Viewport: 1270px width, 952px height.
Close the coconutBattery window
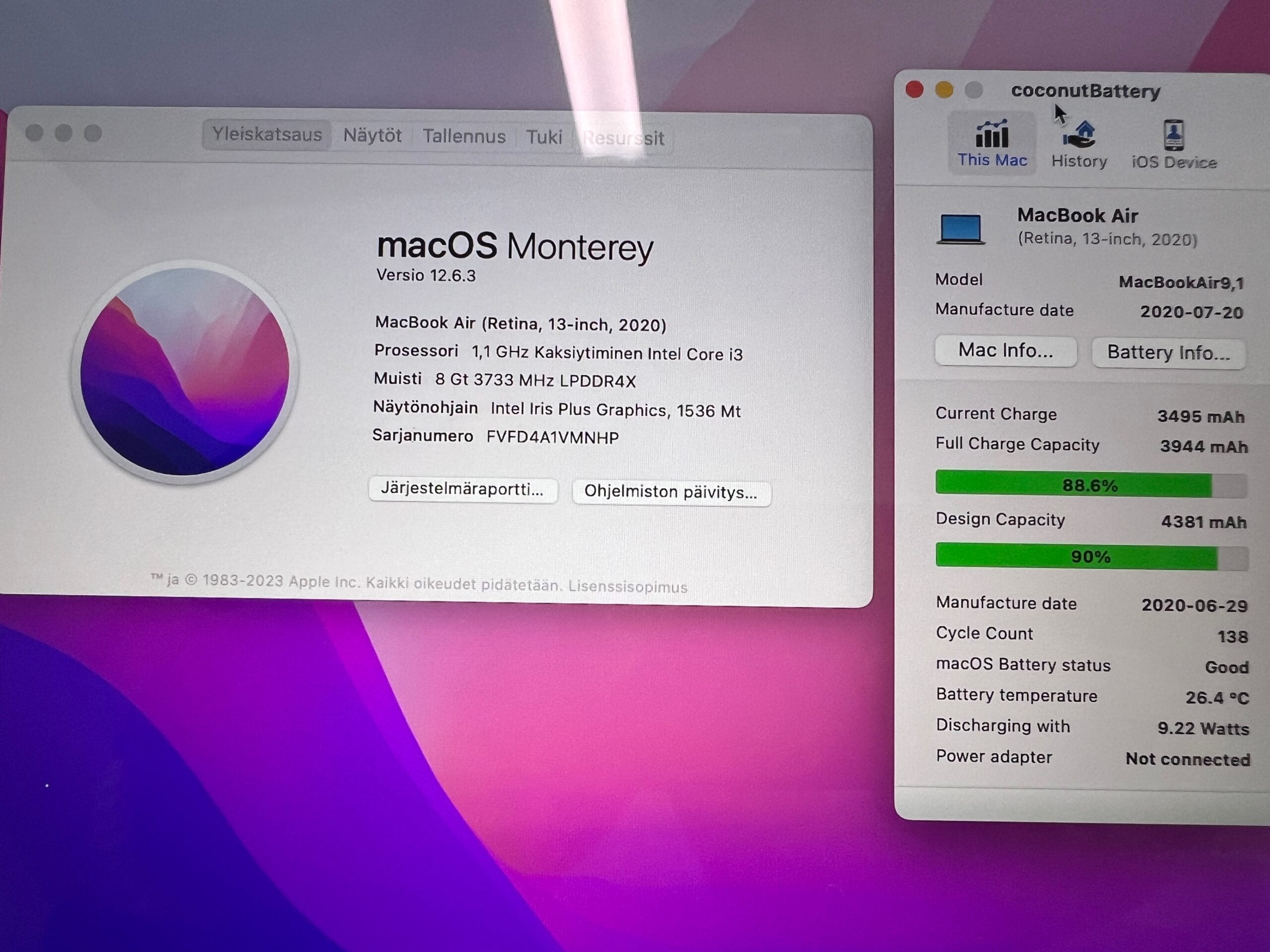915,90
